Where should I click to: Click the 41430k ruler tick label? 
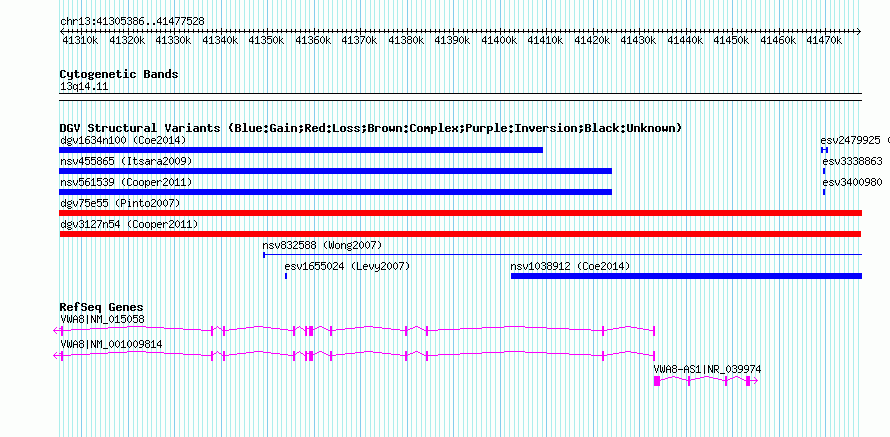[x=637, y=40]
